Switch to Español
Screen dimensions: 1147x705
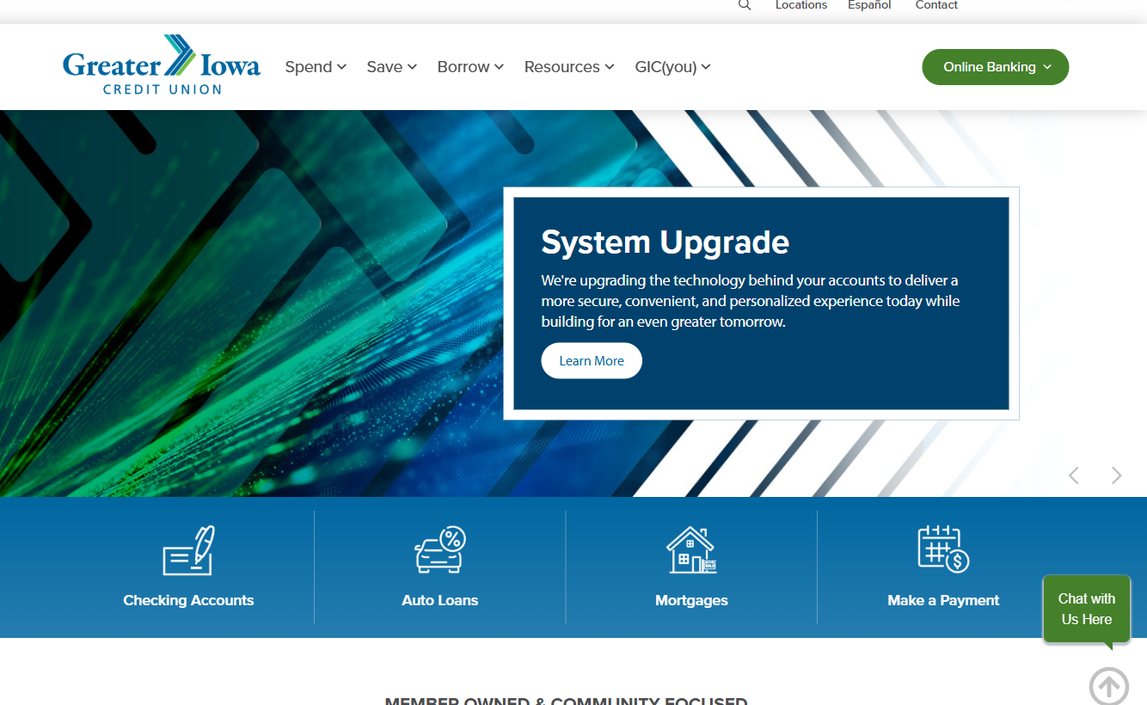click(x=869, y=5)
